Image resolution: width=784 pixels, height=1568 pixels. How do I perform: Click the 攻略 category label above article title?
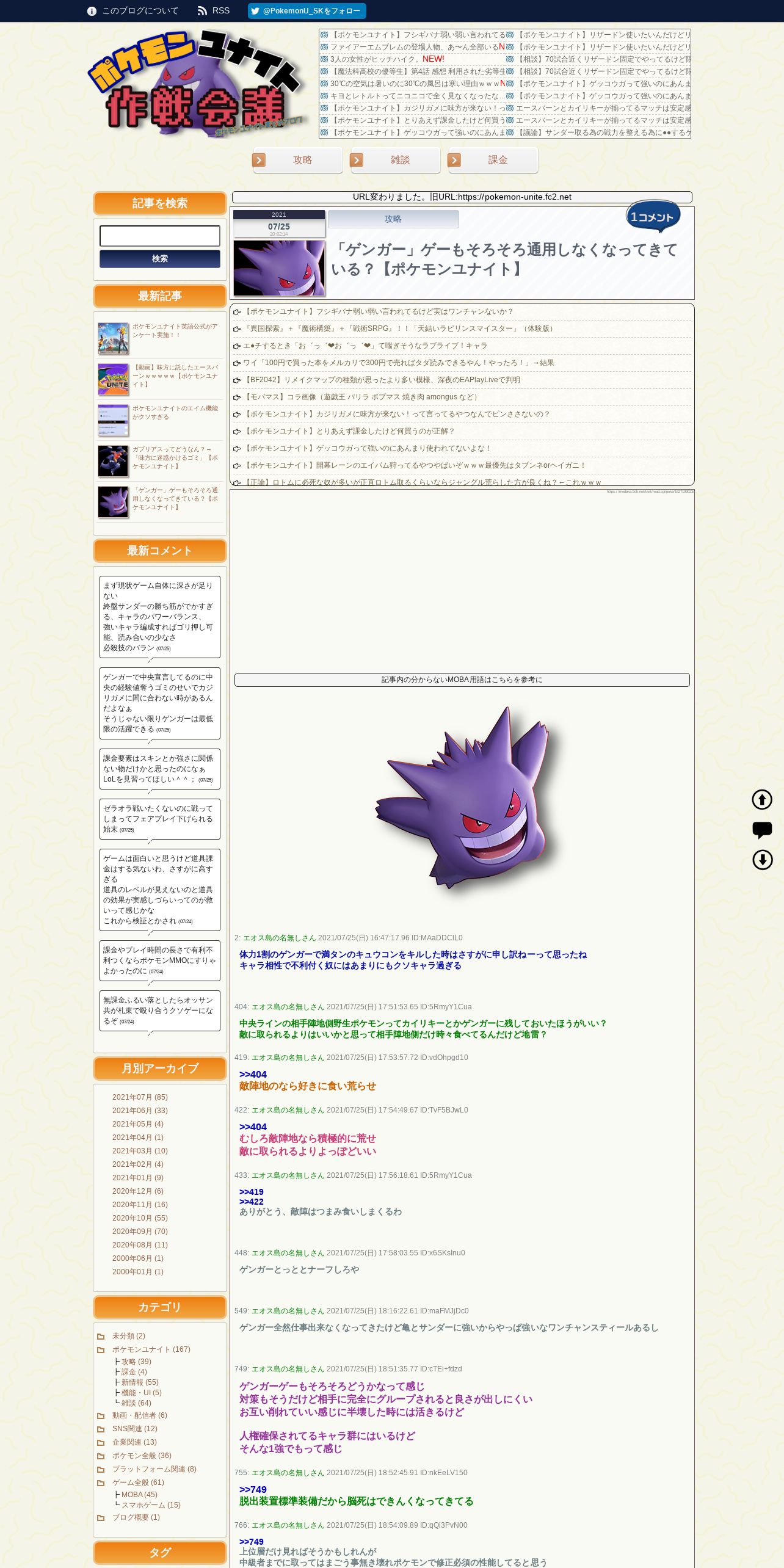click(x=393, y=219)
